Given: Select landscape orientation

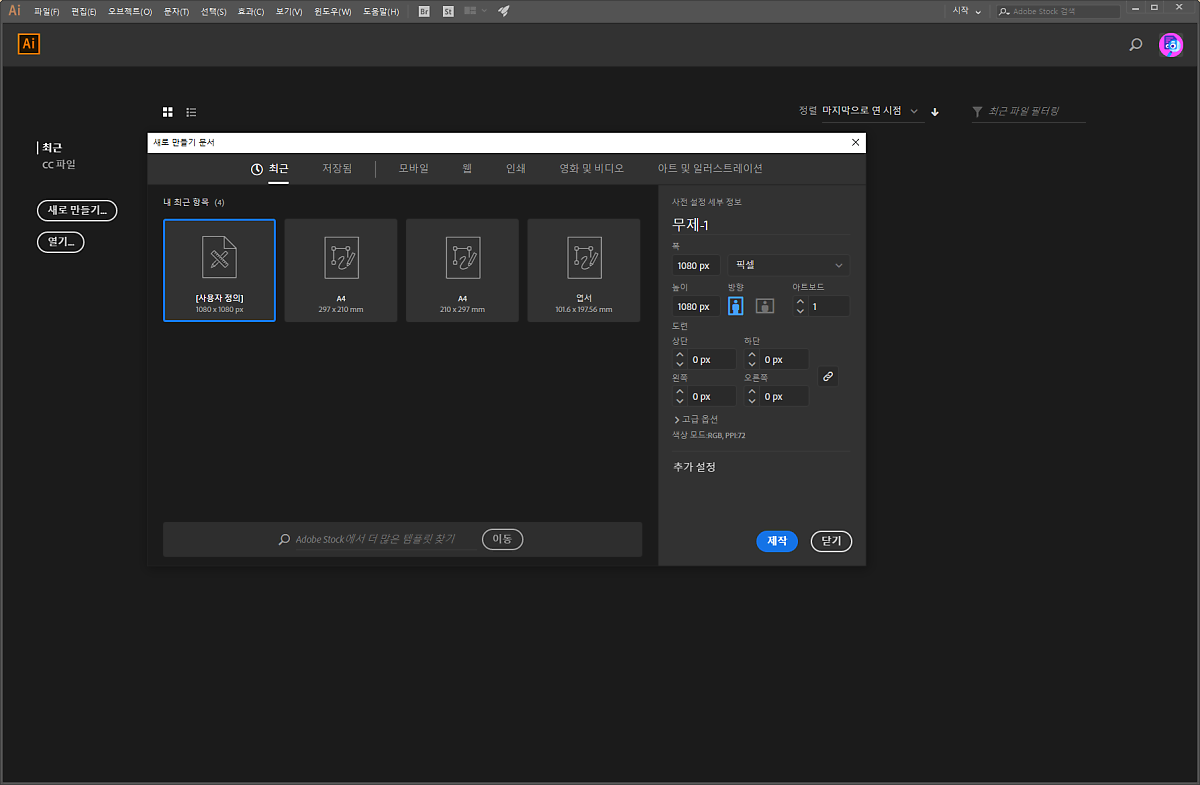Looking at the screenshot, I should click(765, 306).
